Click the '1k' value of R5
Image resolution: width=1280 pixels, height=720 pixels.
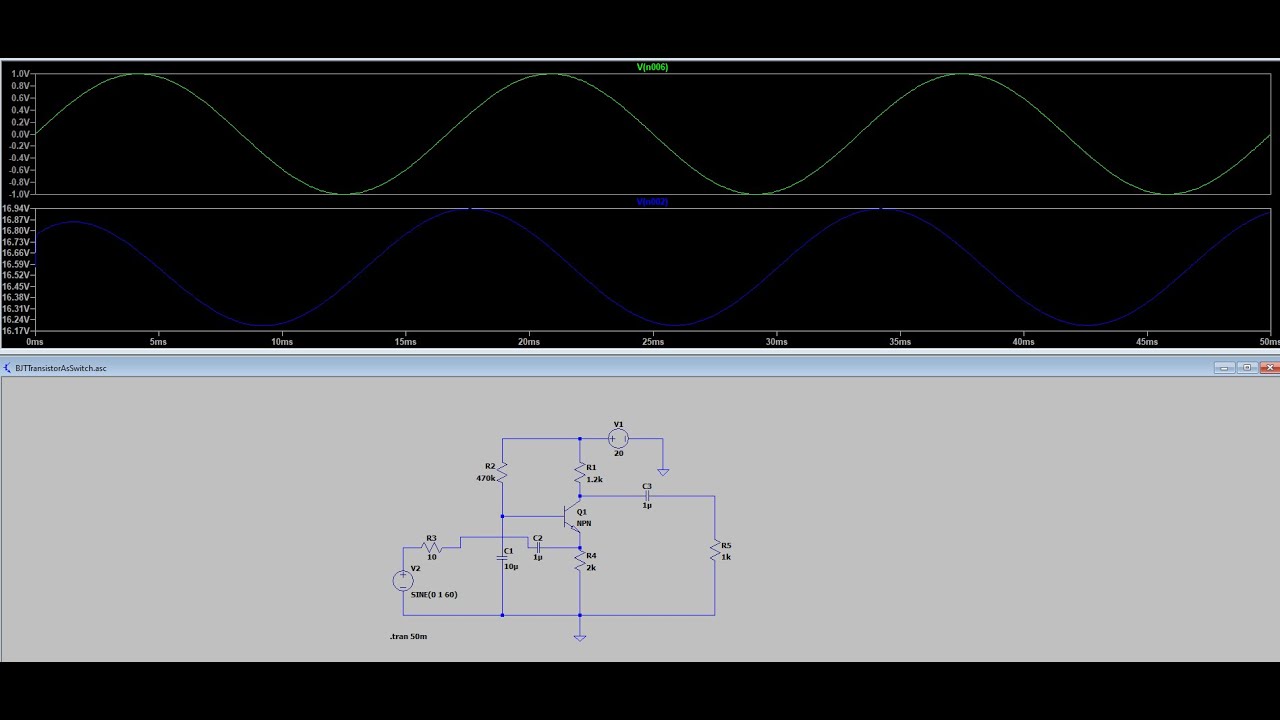726,556
